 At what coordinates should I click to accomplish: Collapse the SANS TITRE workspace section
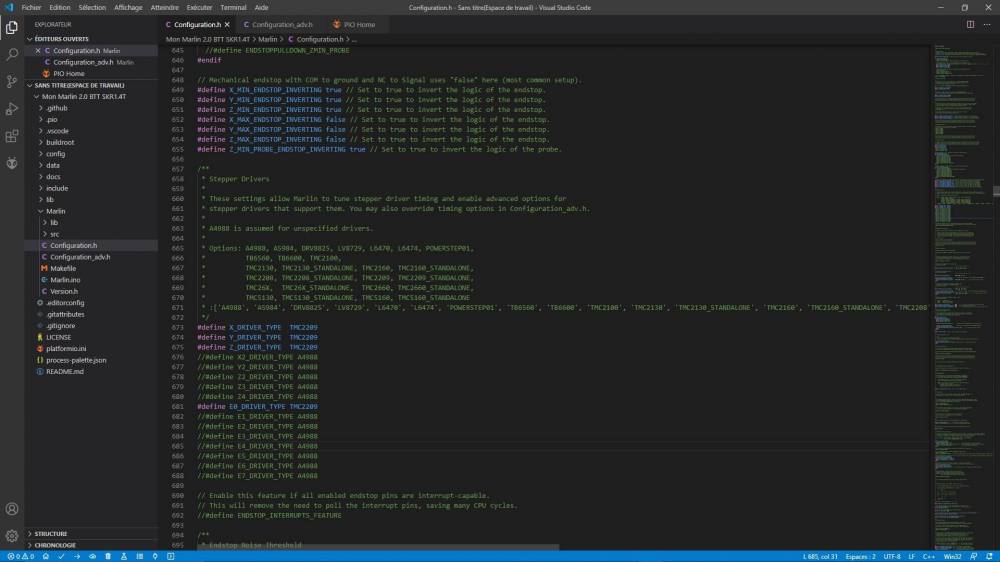[x=29, y=85]
